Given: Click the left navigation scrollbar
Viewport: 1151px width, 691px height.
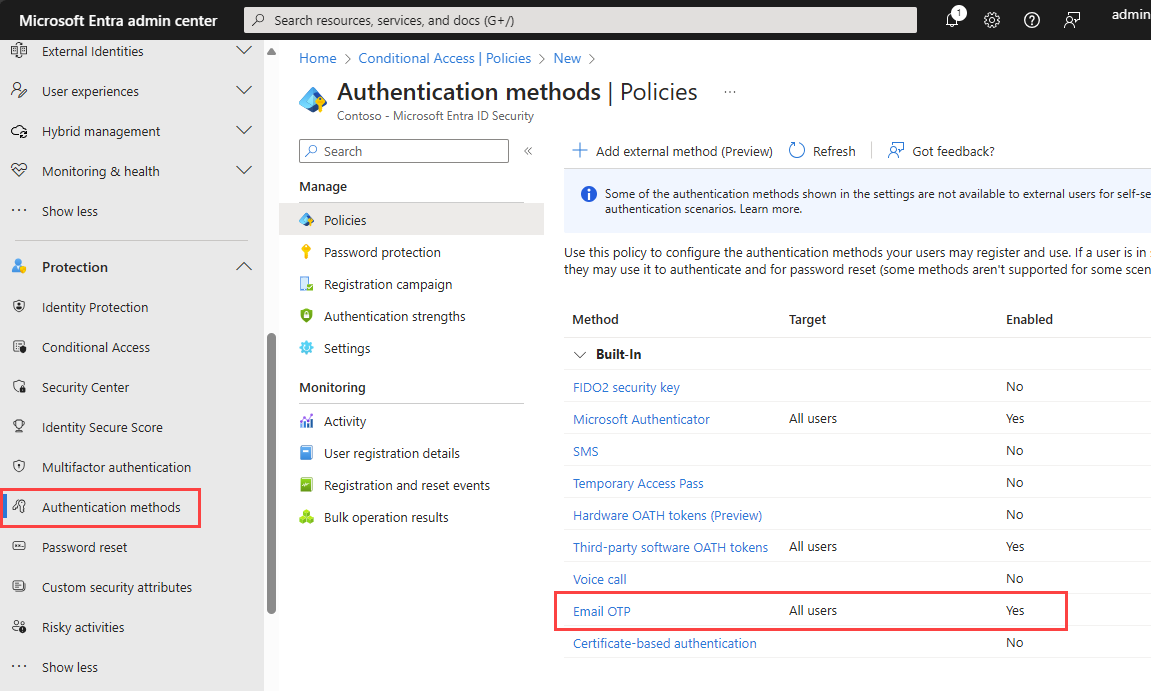Looking at the screenshot, I should 271,472.
